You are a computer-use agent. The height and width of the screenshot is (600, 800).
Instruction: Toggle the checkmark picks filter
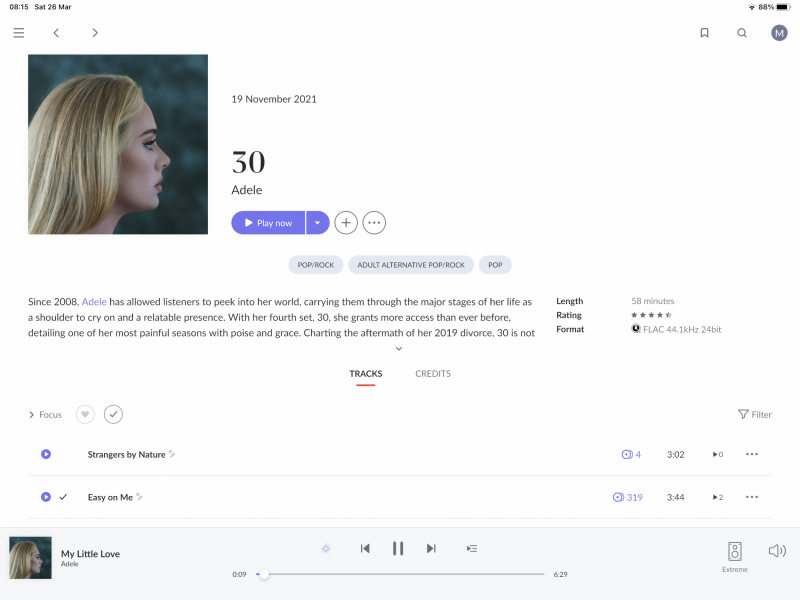[113, 414]
